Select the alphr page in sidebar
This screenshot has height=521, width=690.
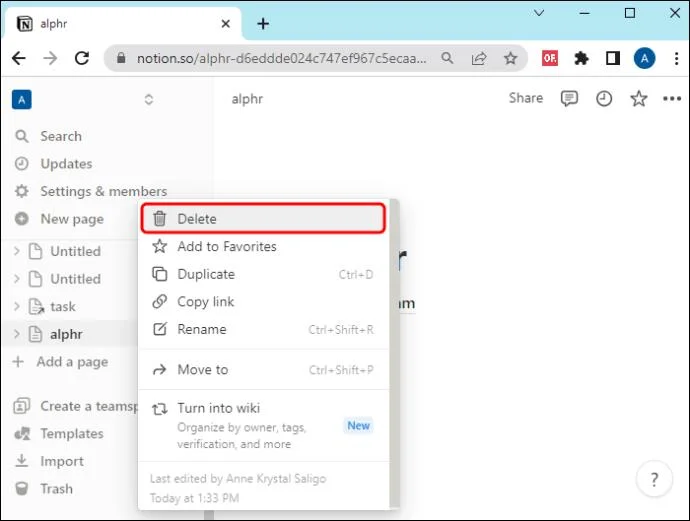[x=66, y=334]
